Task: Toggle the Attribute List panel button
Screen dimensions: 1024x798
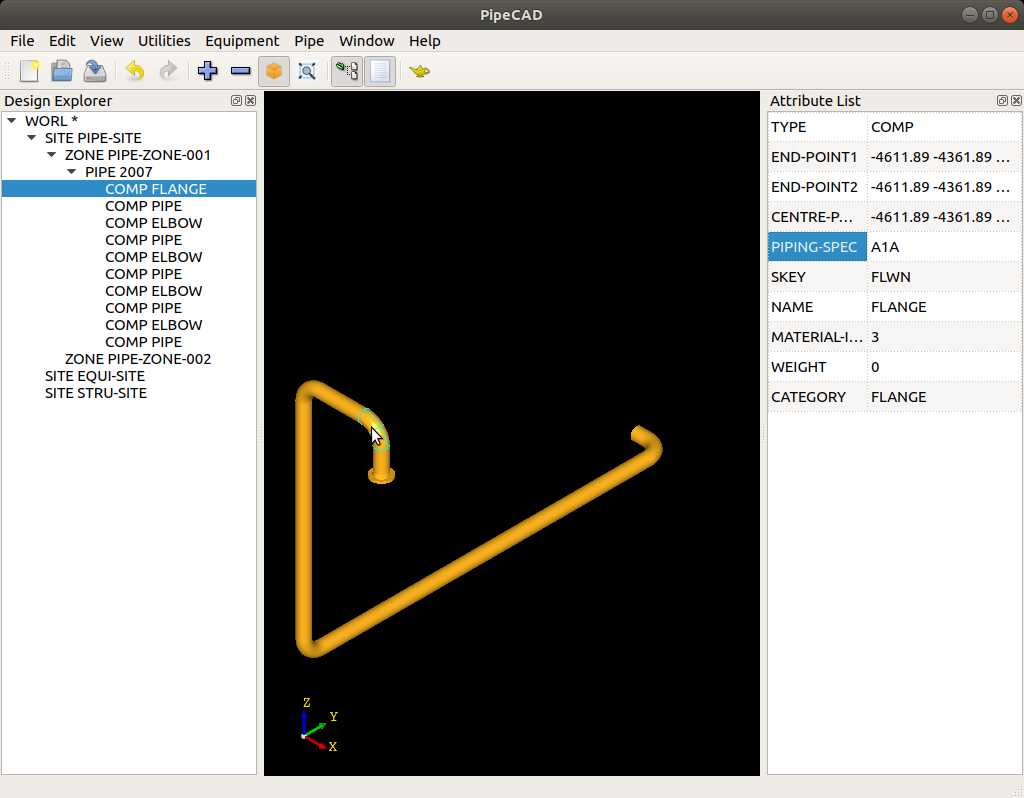Action: pyautogui.click(x=380, y=71)
